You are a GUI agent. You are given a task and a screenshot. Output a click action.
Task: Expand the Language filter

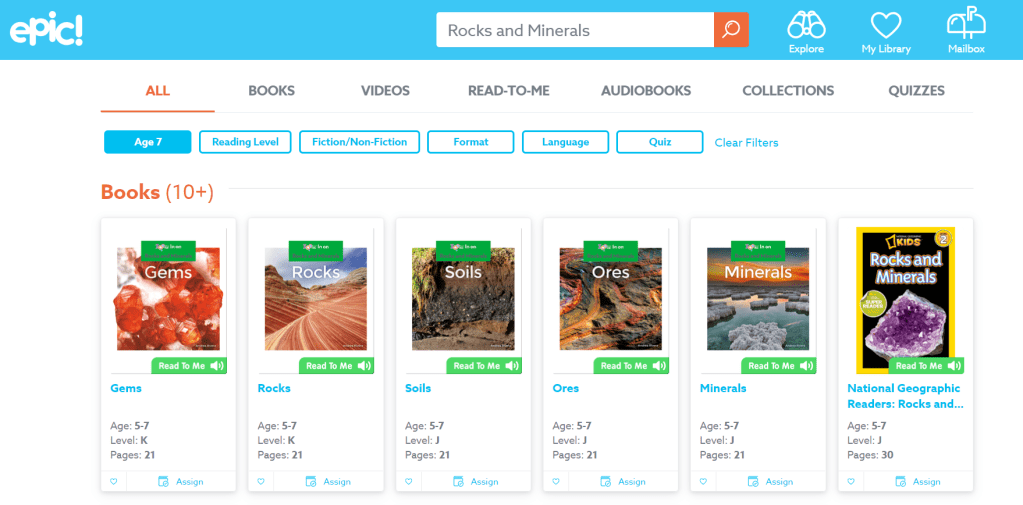(565, 142)
